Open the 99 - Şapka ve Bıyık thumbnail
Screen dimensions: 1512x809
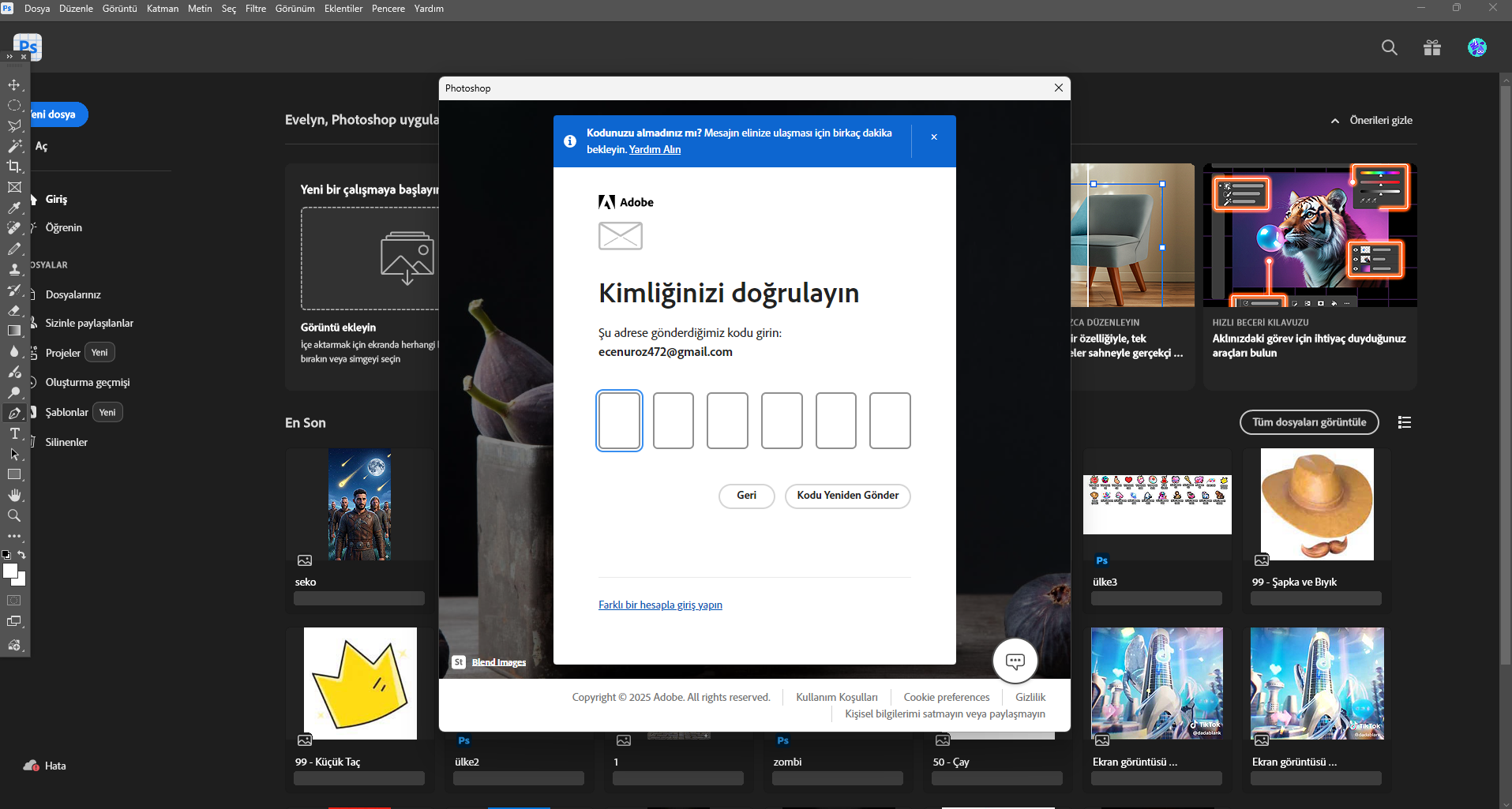1317,504
